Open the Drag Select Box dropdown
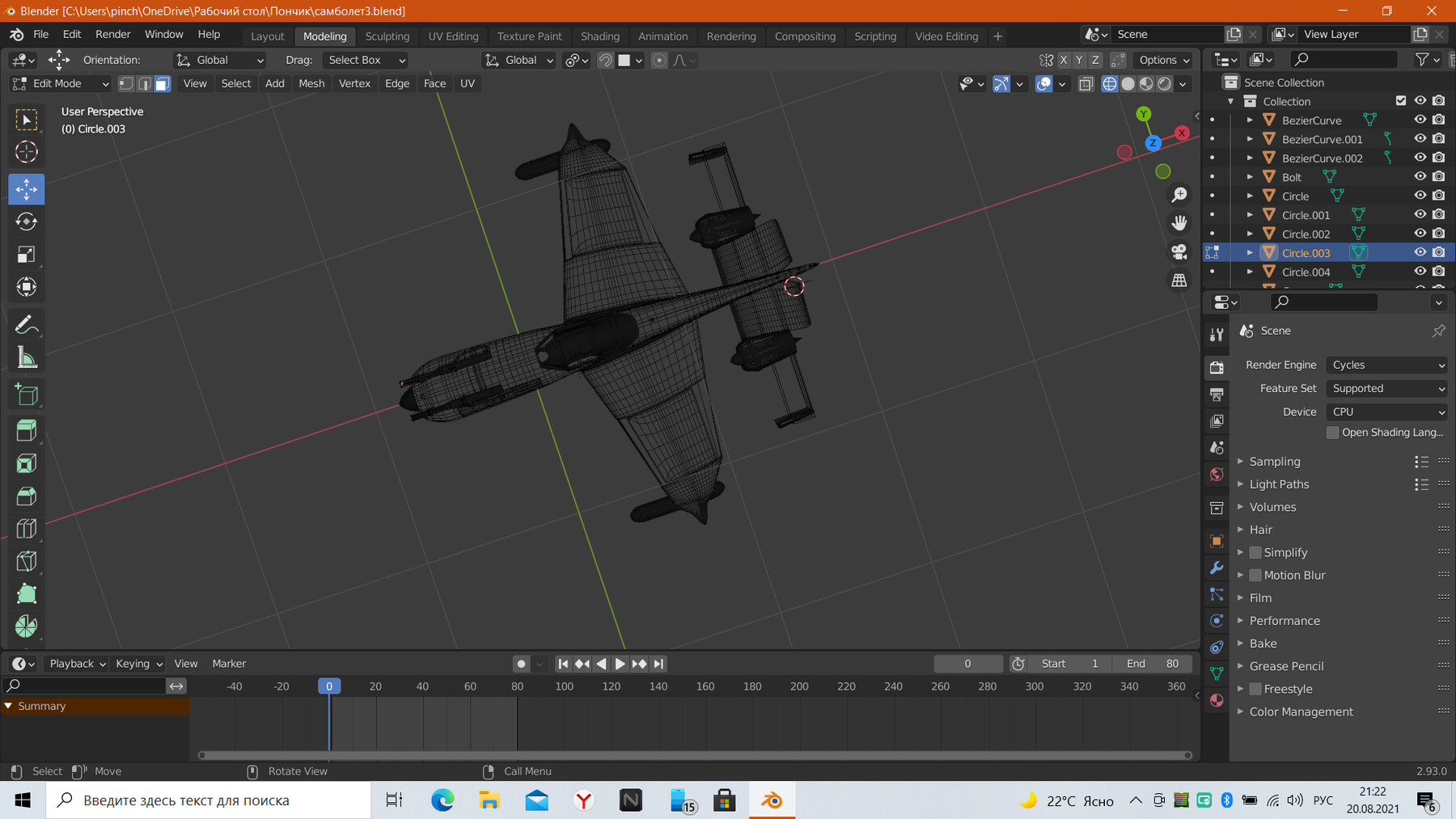This screenshot has height=819, width=1456. coord(366,60)
